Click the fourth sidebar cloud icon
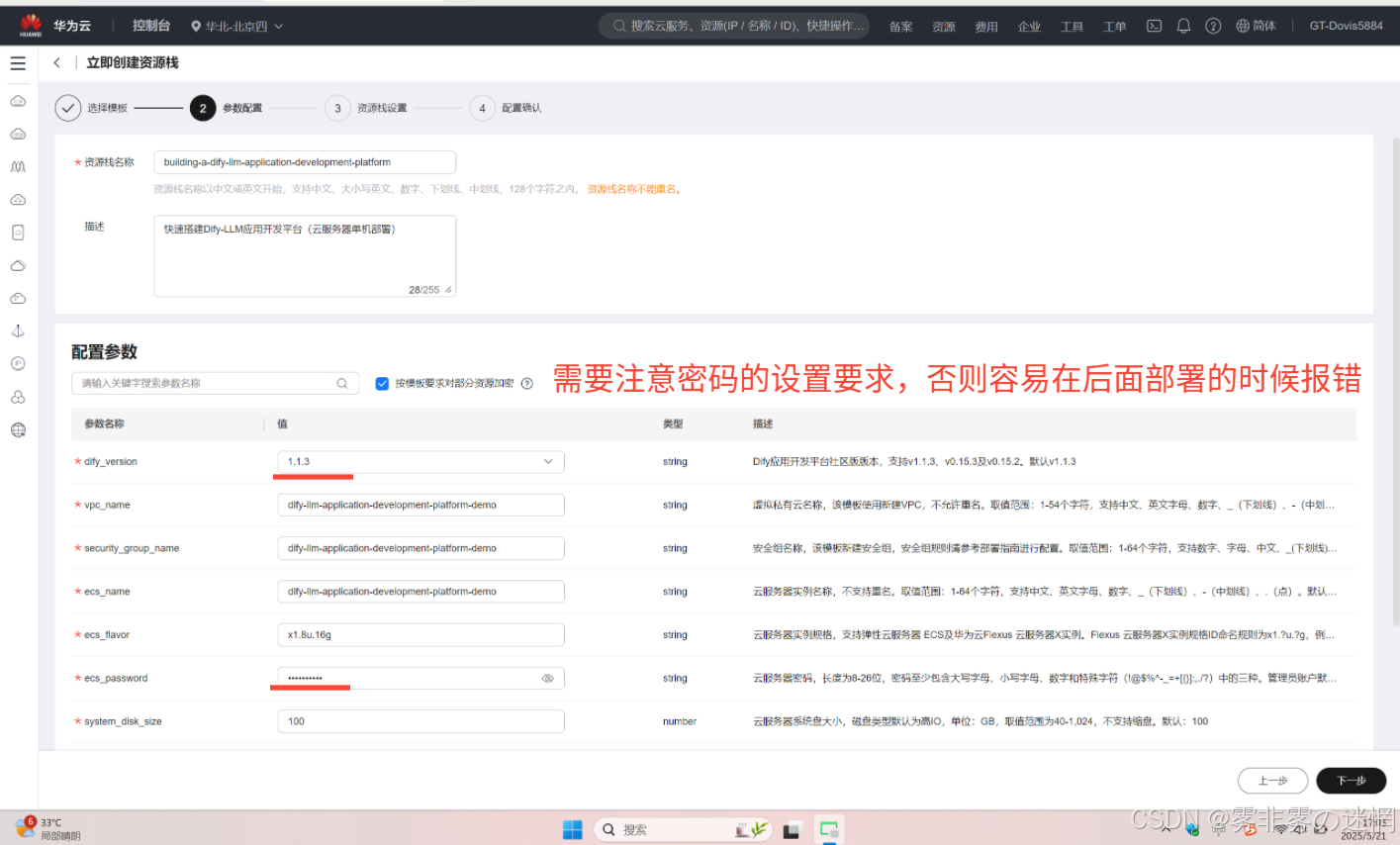Screen dimensions: 1400x845 click(x=18, y=200)
